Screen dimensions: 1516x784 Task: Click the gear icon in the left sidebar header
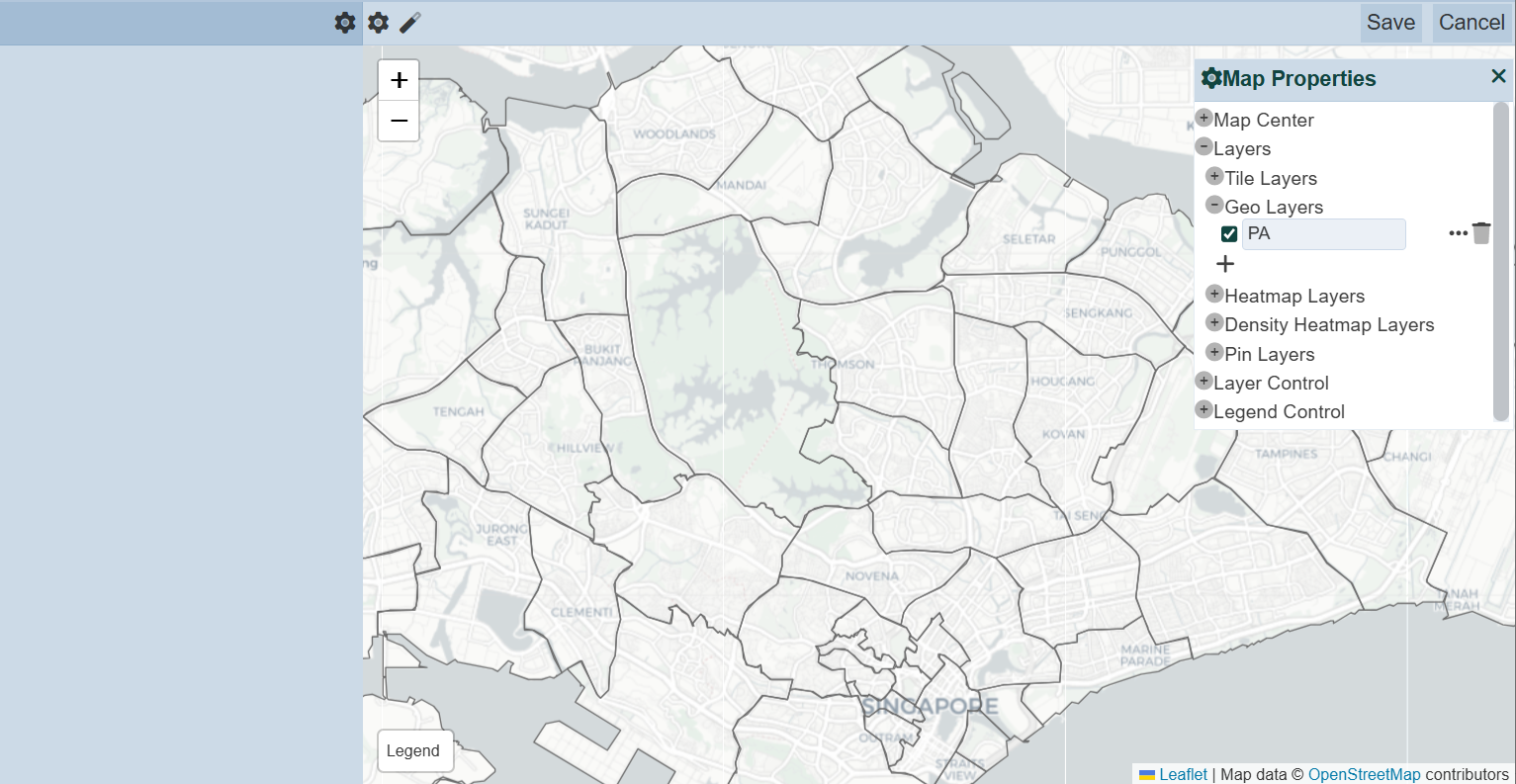344,23
